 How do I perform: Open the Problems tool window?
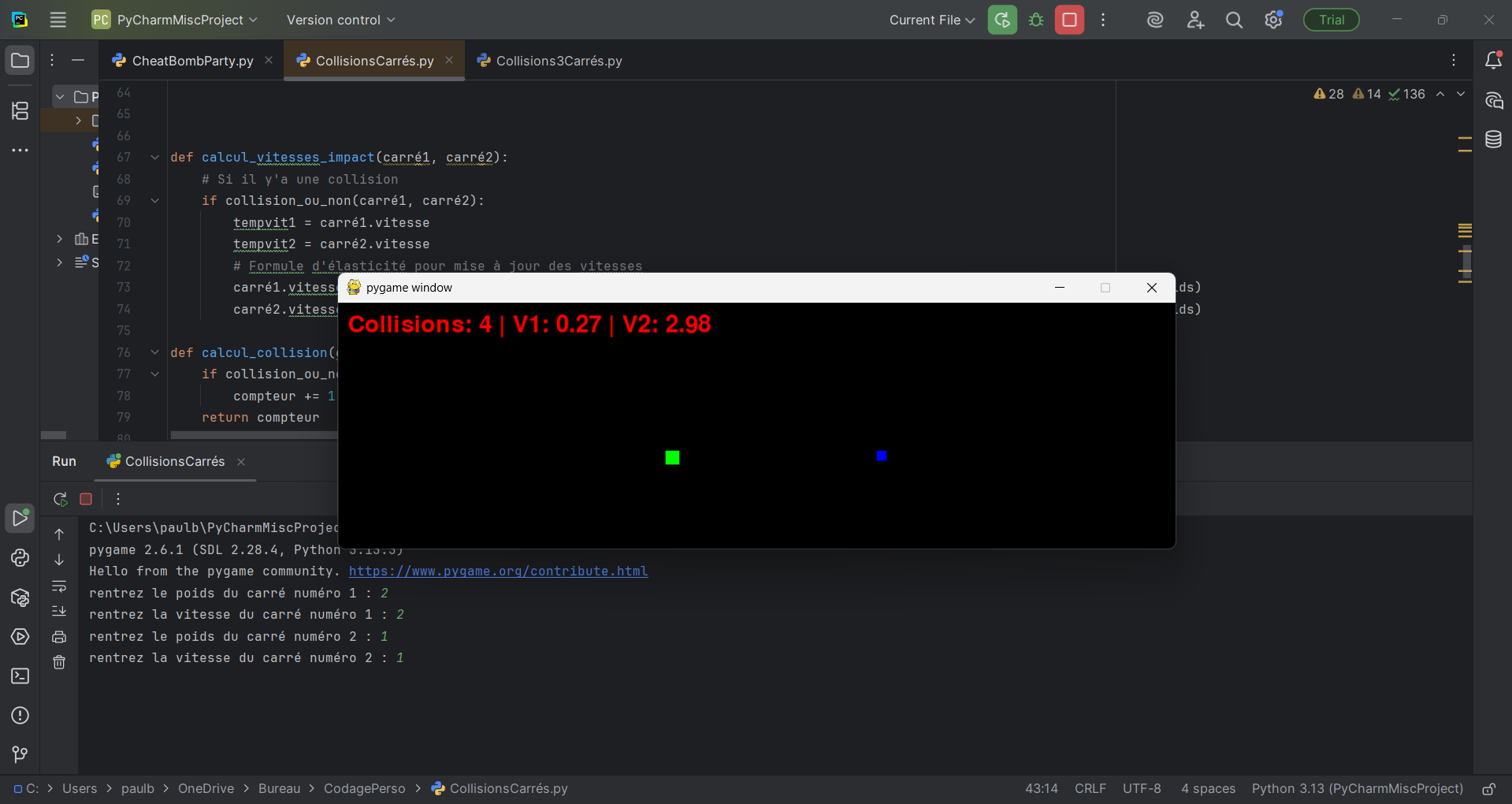tap(20, 716)
